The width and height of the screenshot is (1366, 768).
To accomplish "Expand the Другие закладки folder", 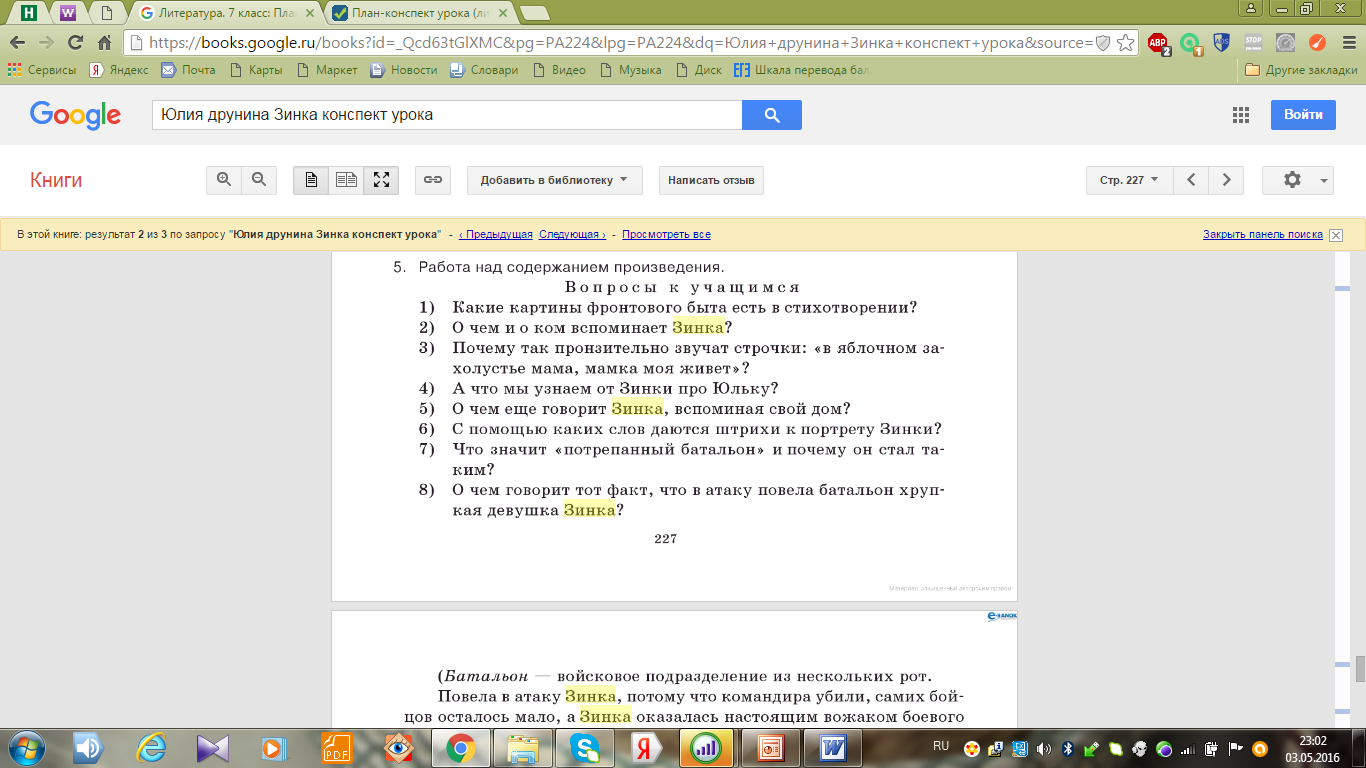I will coord(1300,70).
